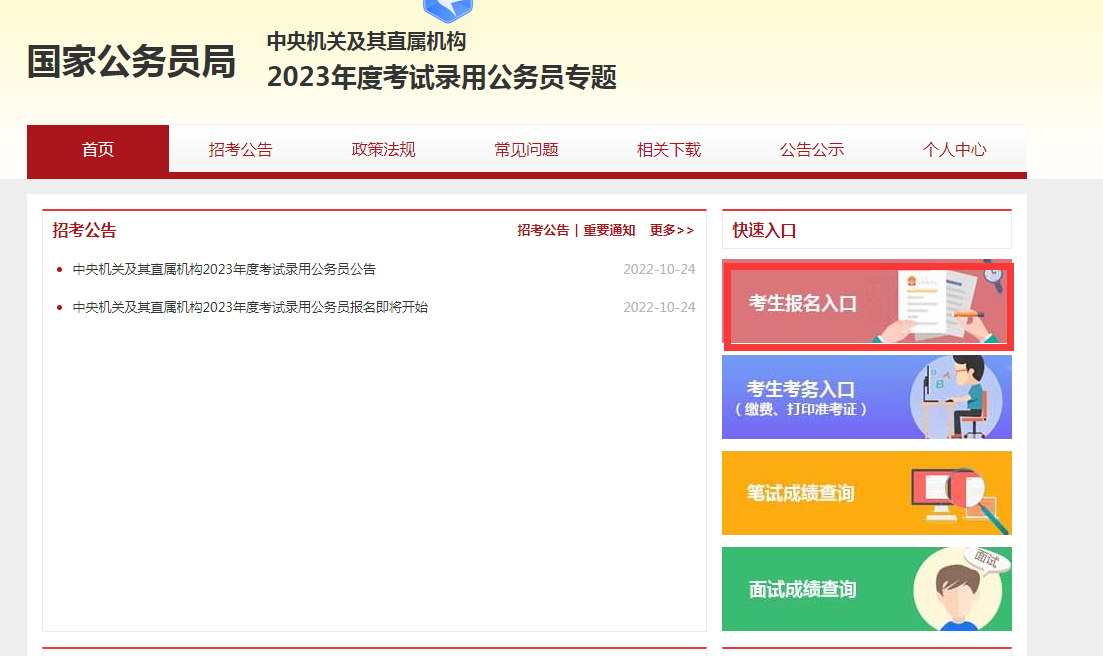This screenshot has height=656, width=1103.
Task: Click the 2023年度考试录用公务员专题 heading
Action: coord(442,77)
